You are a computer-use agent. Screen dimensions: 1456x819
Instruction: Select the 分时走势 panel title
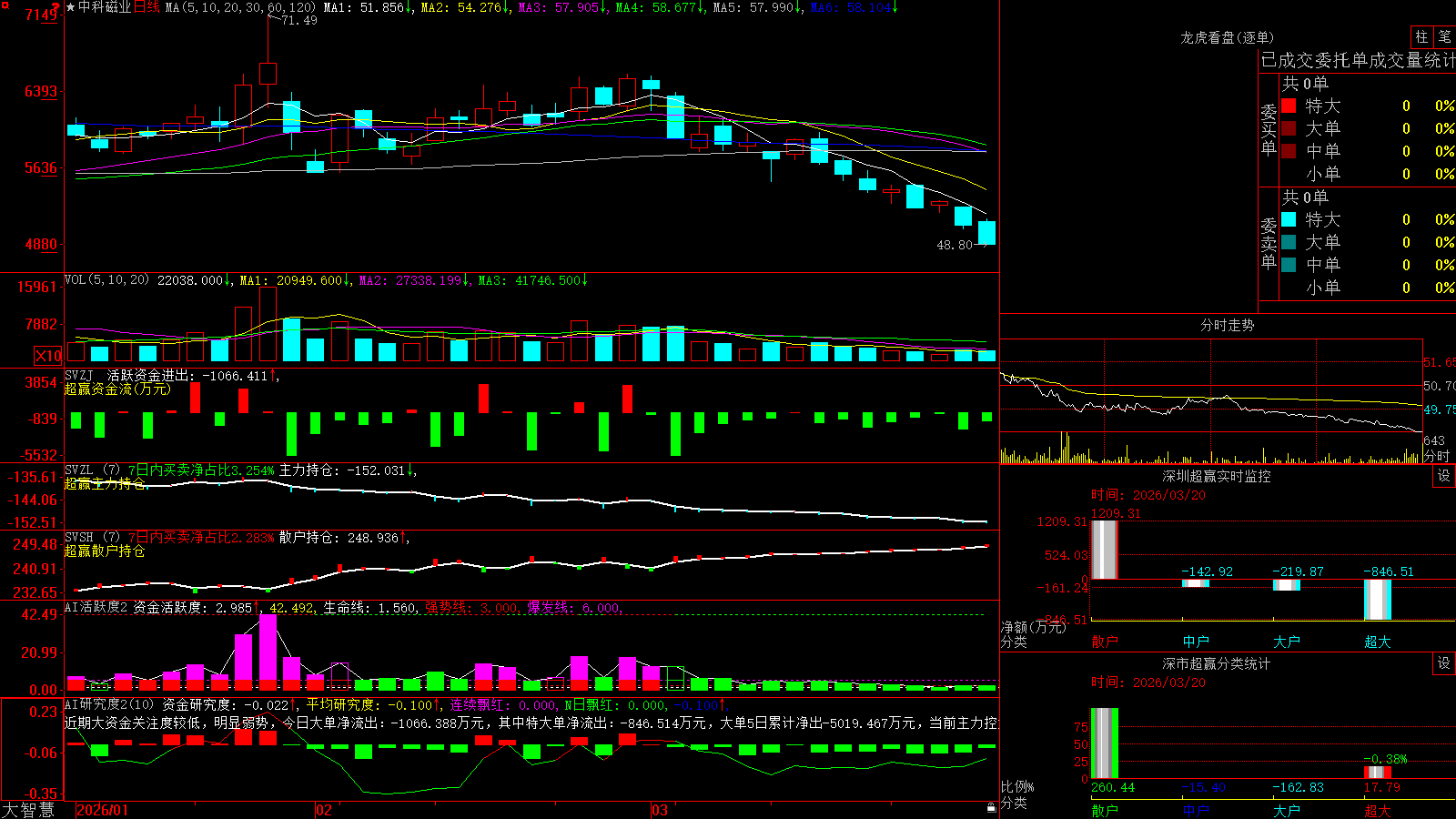[x=1227, y=325]
